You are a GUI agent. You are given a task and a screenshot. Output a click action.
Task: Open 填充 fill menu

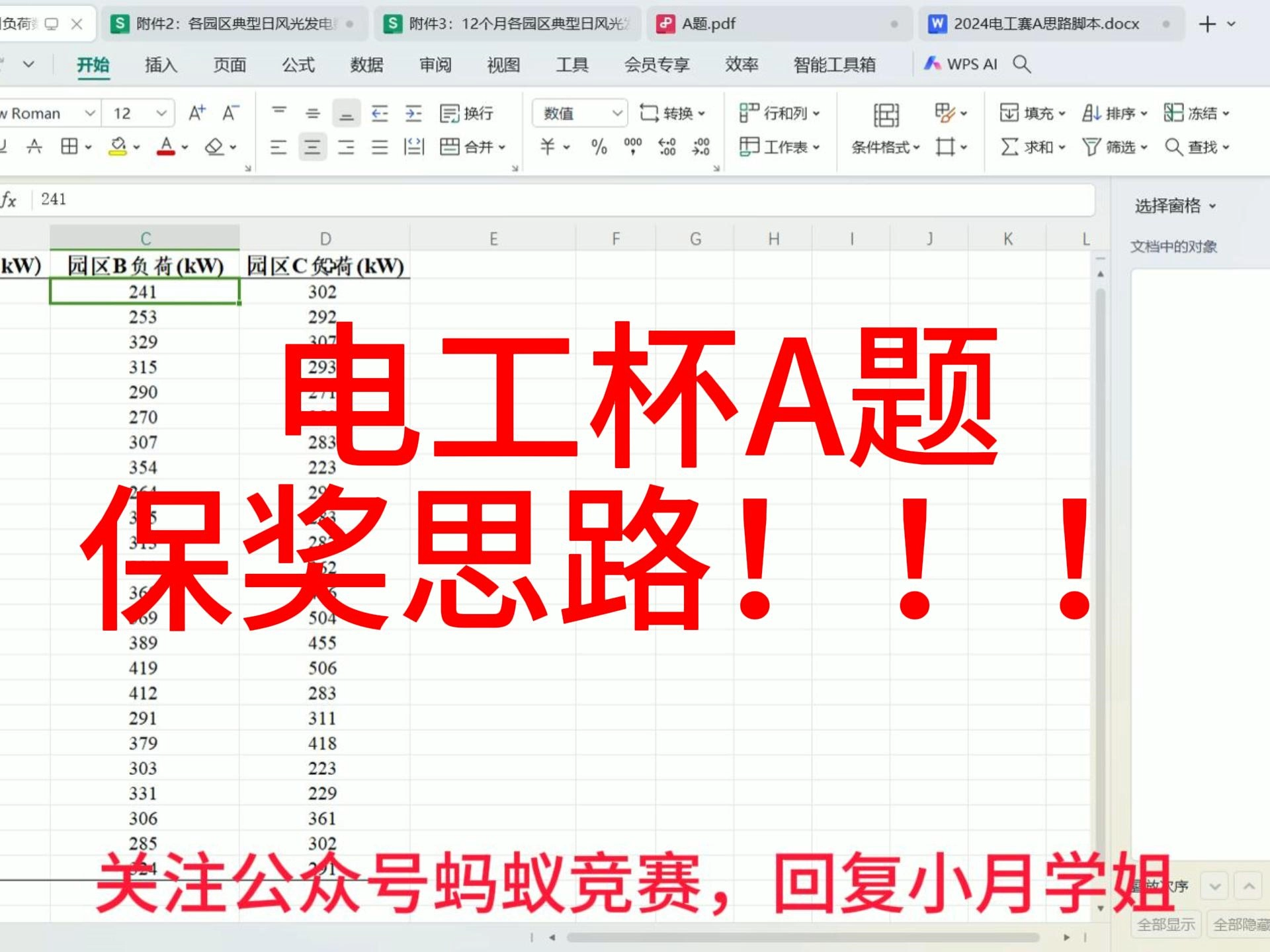coord(1032,113)
